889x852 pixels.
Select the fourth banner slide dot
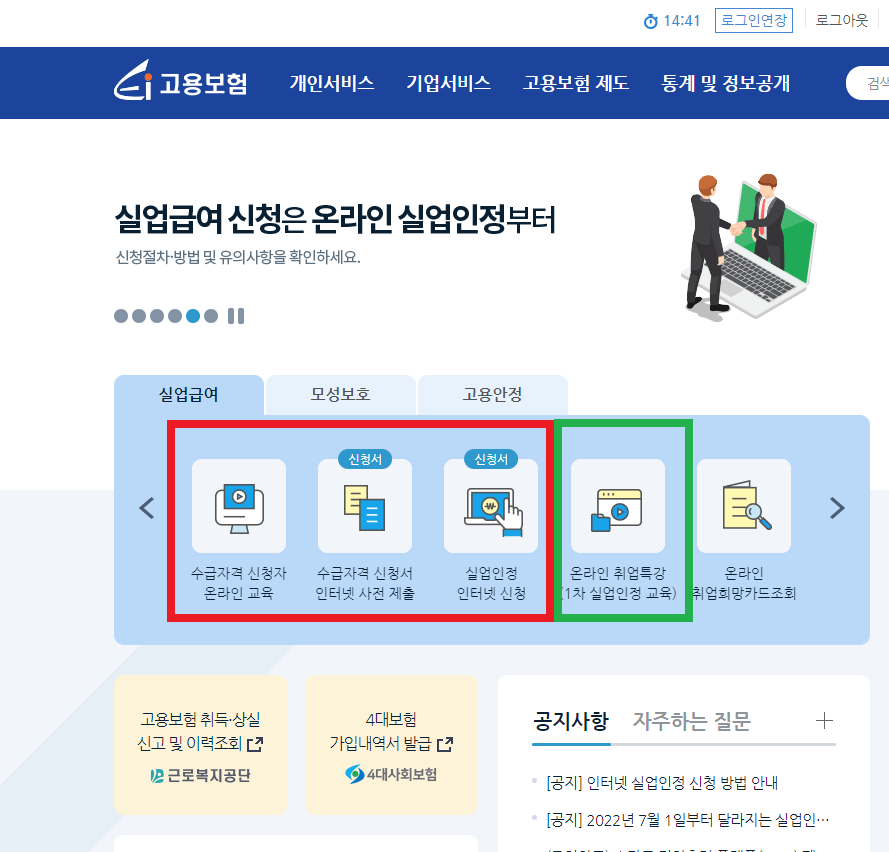[x=175, y=316]
